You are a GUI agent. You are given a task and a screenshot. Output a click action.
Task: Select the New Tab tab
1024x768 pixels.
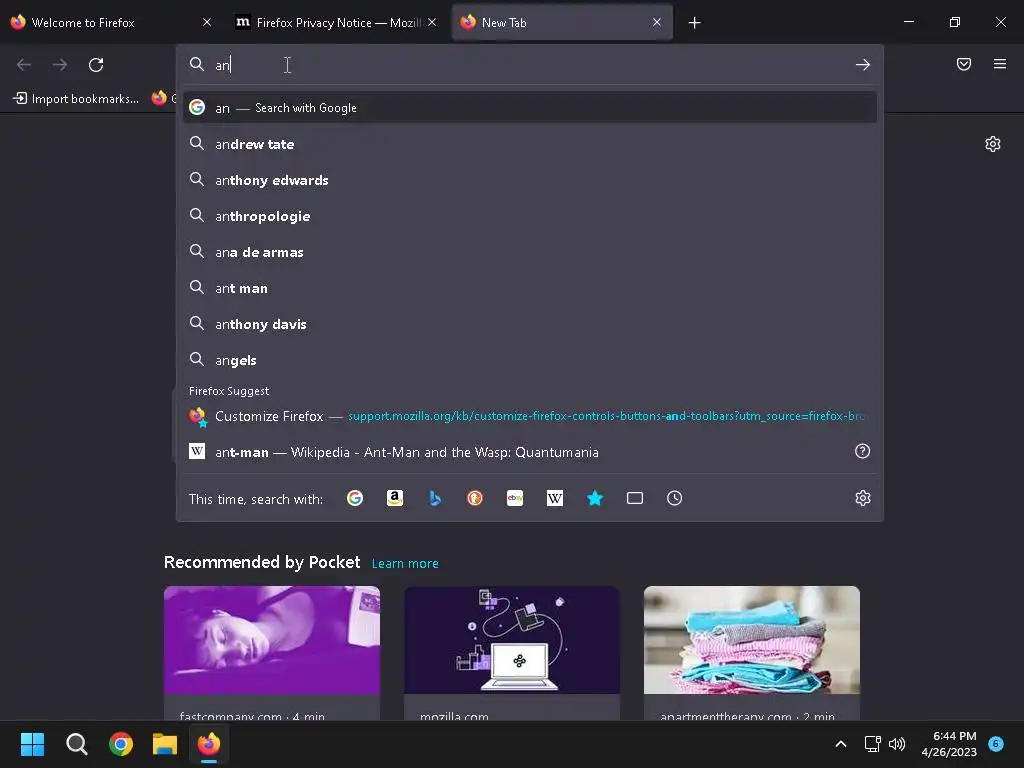point(562,23)
